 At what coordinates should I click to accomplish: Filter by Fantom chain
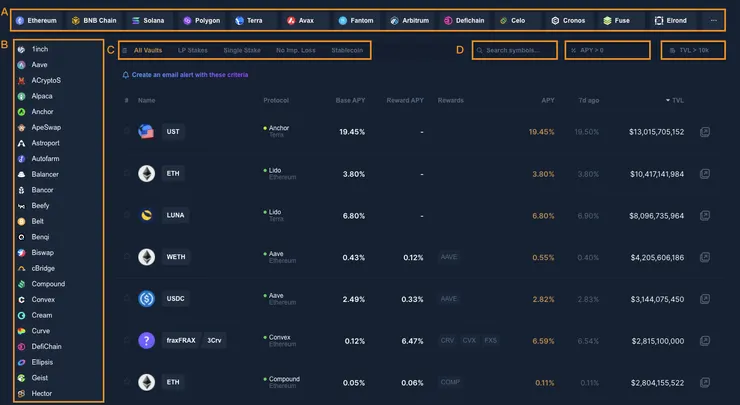[x=356, y=21]
